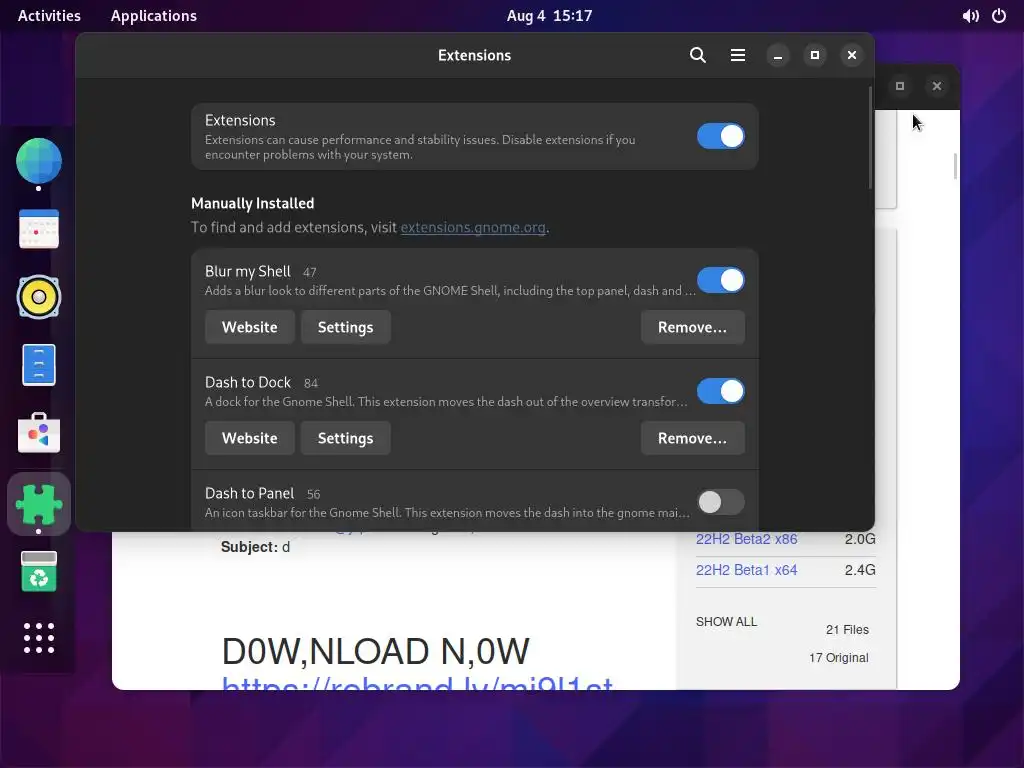Image resolution: width=1024 pixels, height=768 pixels.
Task: Open Dash to Dock settings
Action: coord(345,438)
